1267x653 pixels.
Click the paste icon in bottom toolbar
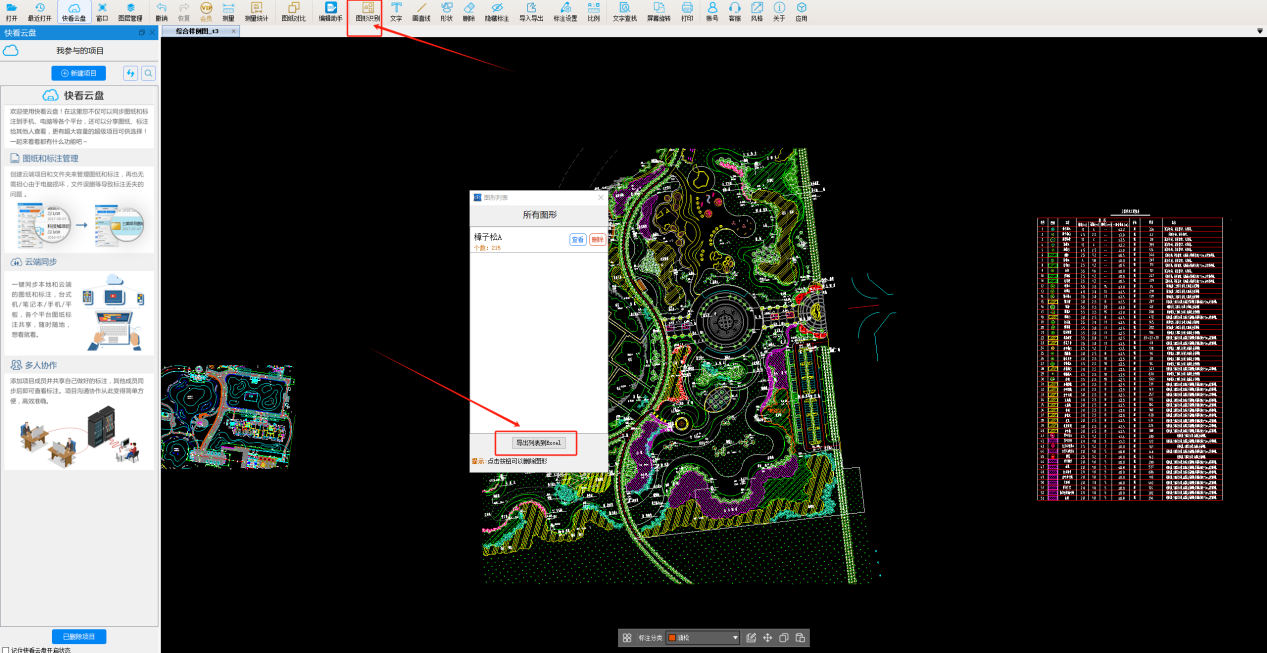[800, 637]
